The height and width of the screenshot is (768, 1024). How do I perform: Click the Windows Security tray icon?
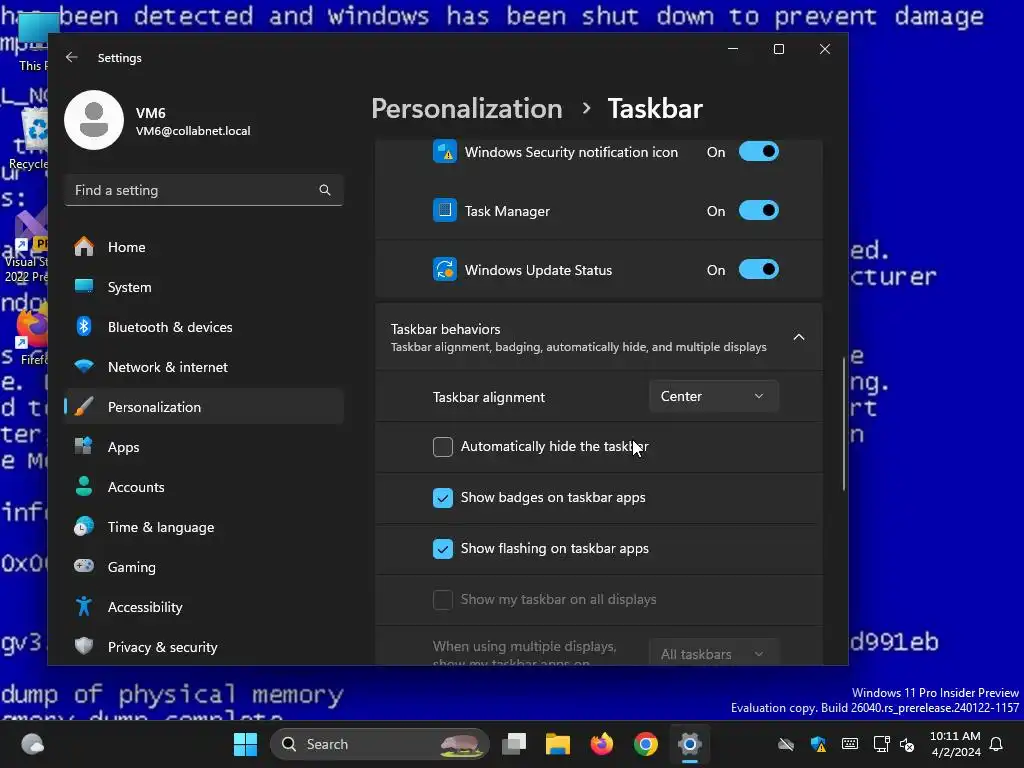[818, 744]
